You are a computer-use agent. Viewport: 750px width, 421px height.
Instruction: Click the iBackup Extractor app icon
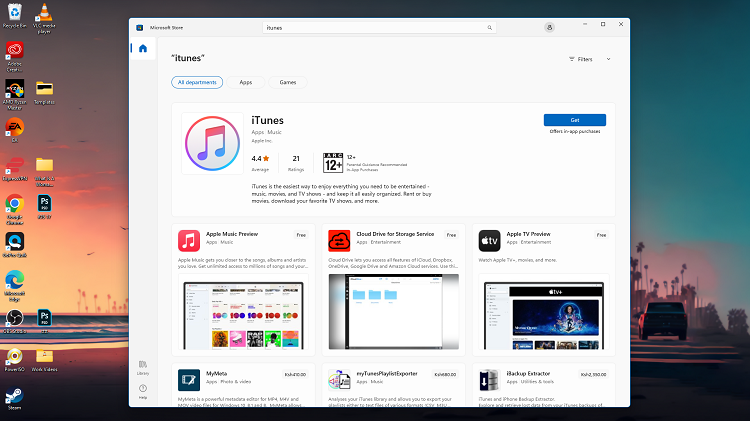[489, 380]
